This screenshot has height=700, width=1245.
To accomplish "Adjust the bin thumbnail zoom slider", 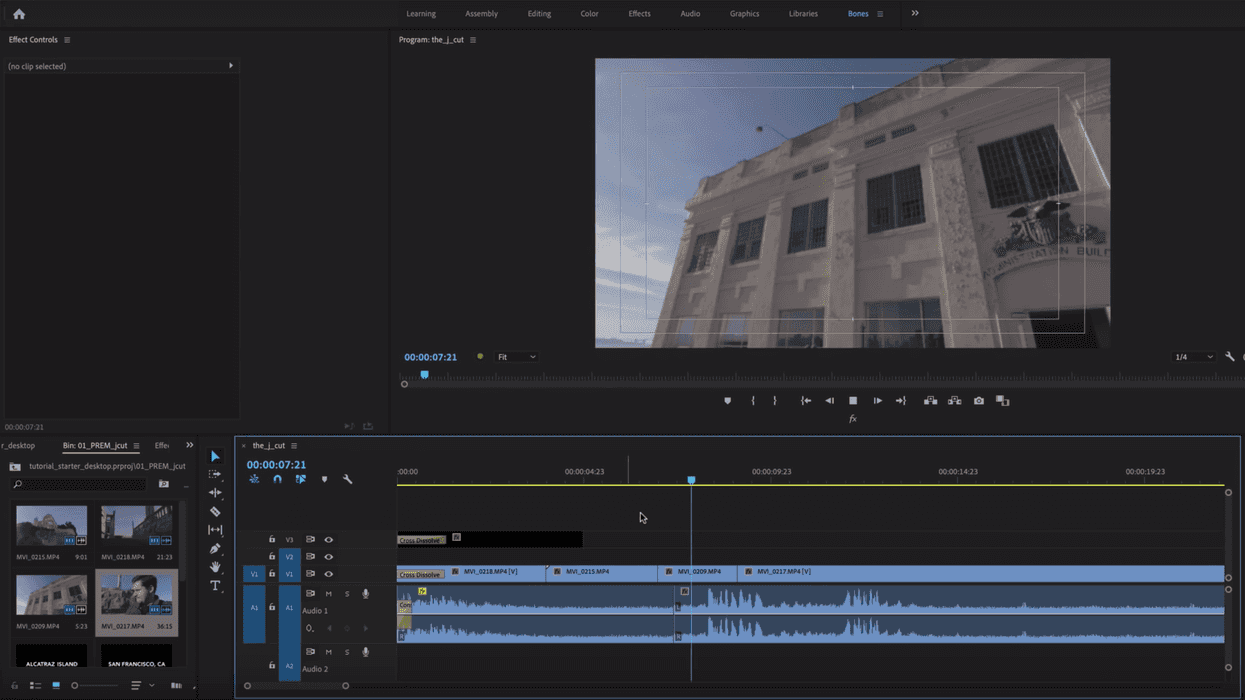I will [75, 686].
